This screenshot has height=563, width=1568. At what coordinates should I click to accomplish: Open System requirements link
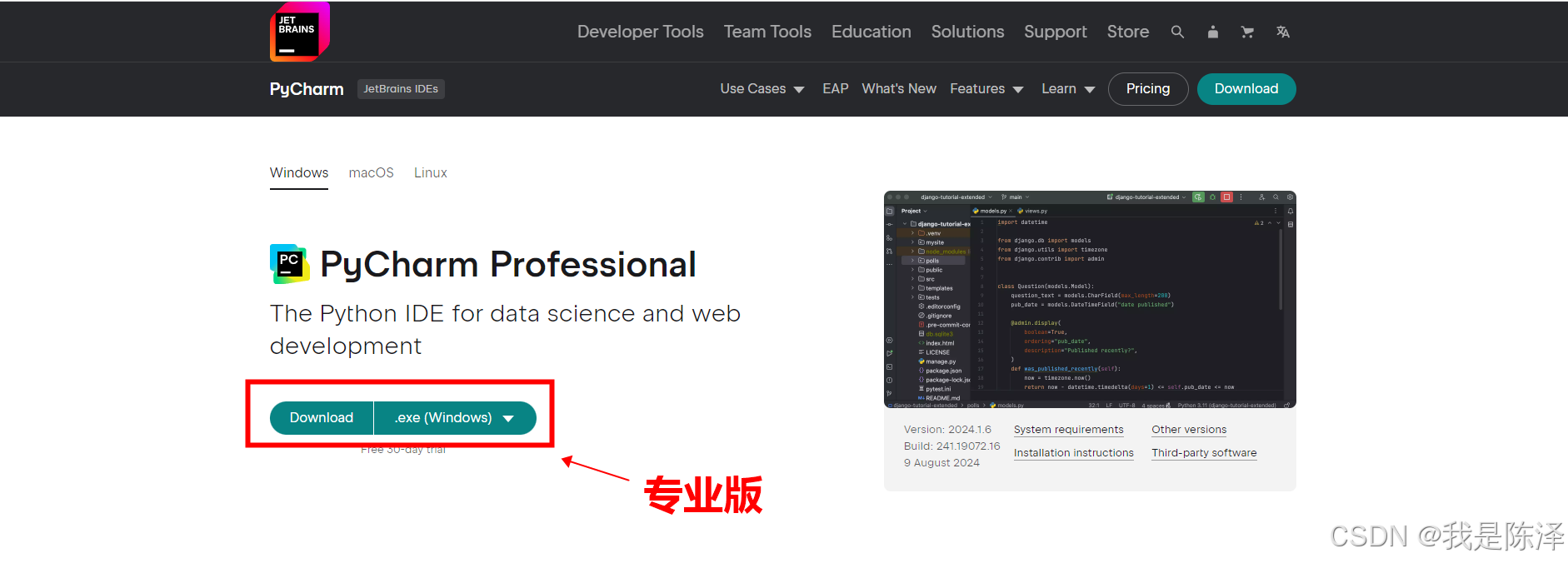coord(1068,430)
